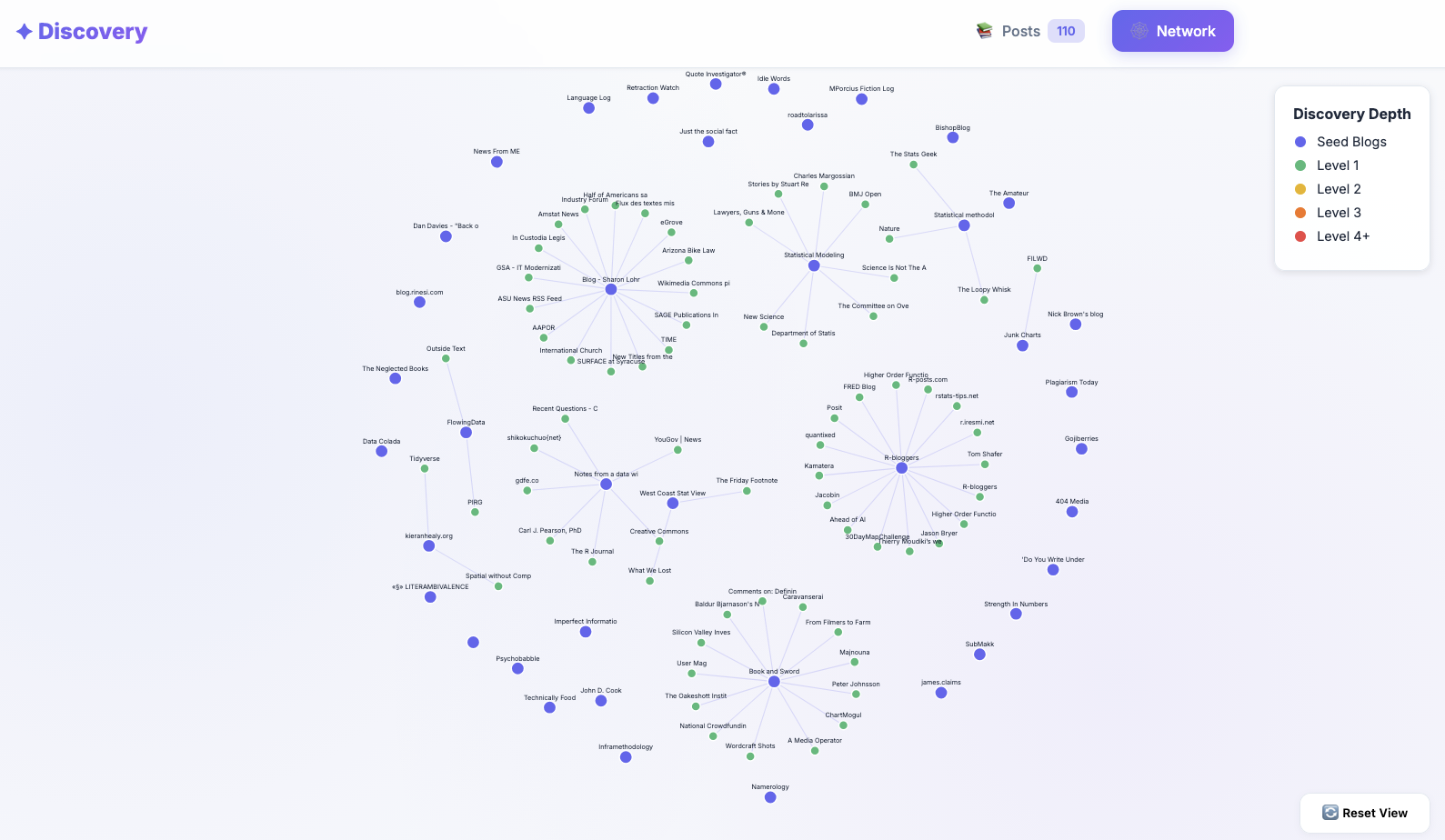Screen dimensions: 1445x840
Task: Click the 110 post count badge
Action: point(1065,30)
